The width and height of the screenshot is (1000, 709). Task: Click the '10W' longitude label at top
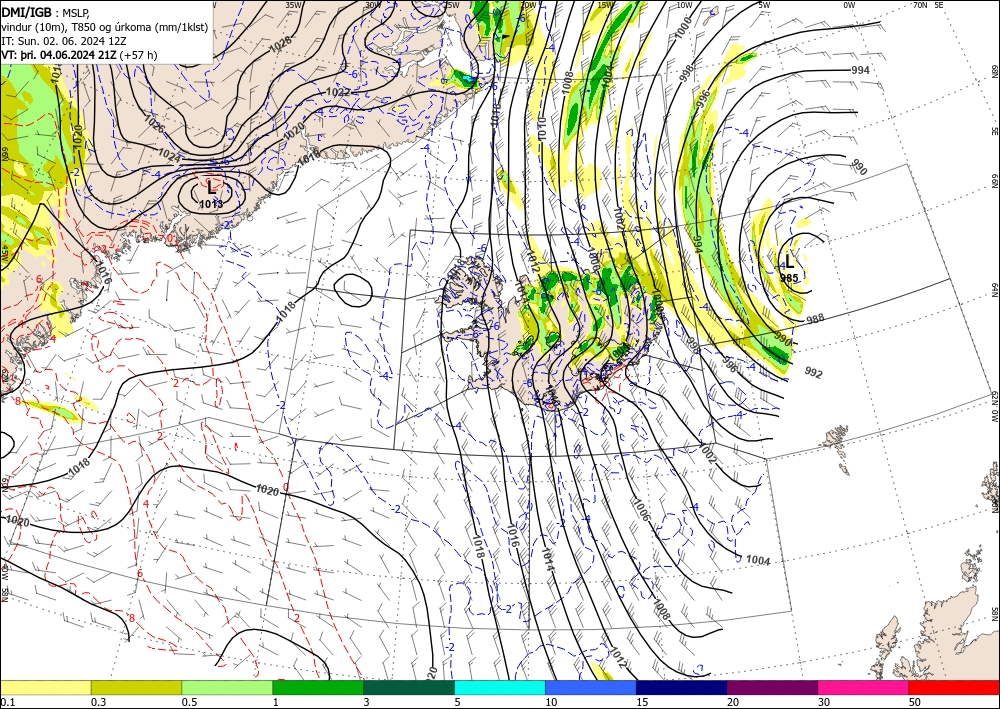point(684,5)
